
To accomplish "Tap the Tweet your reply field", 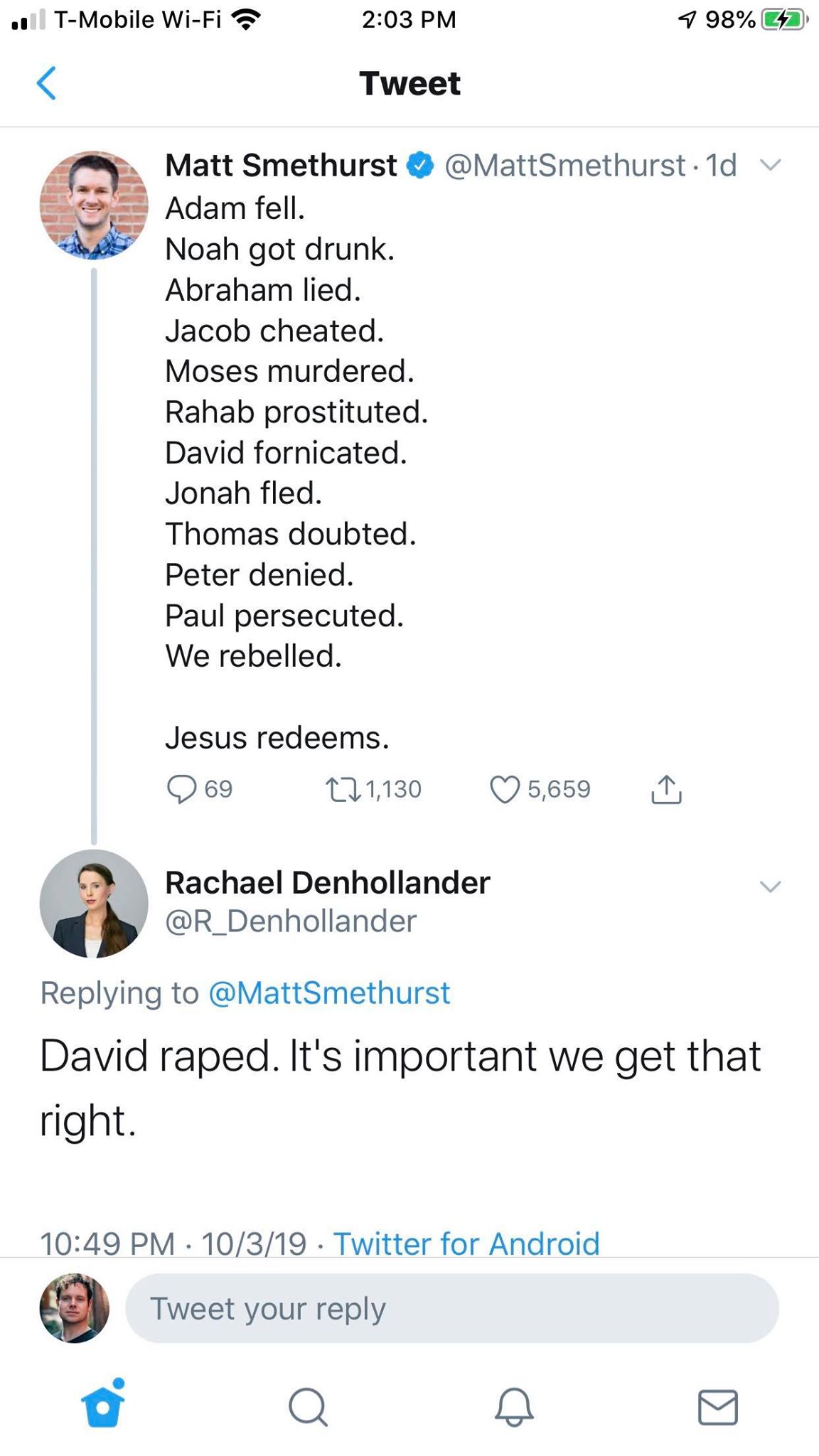I will [x=452, y=1309].
